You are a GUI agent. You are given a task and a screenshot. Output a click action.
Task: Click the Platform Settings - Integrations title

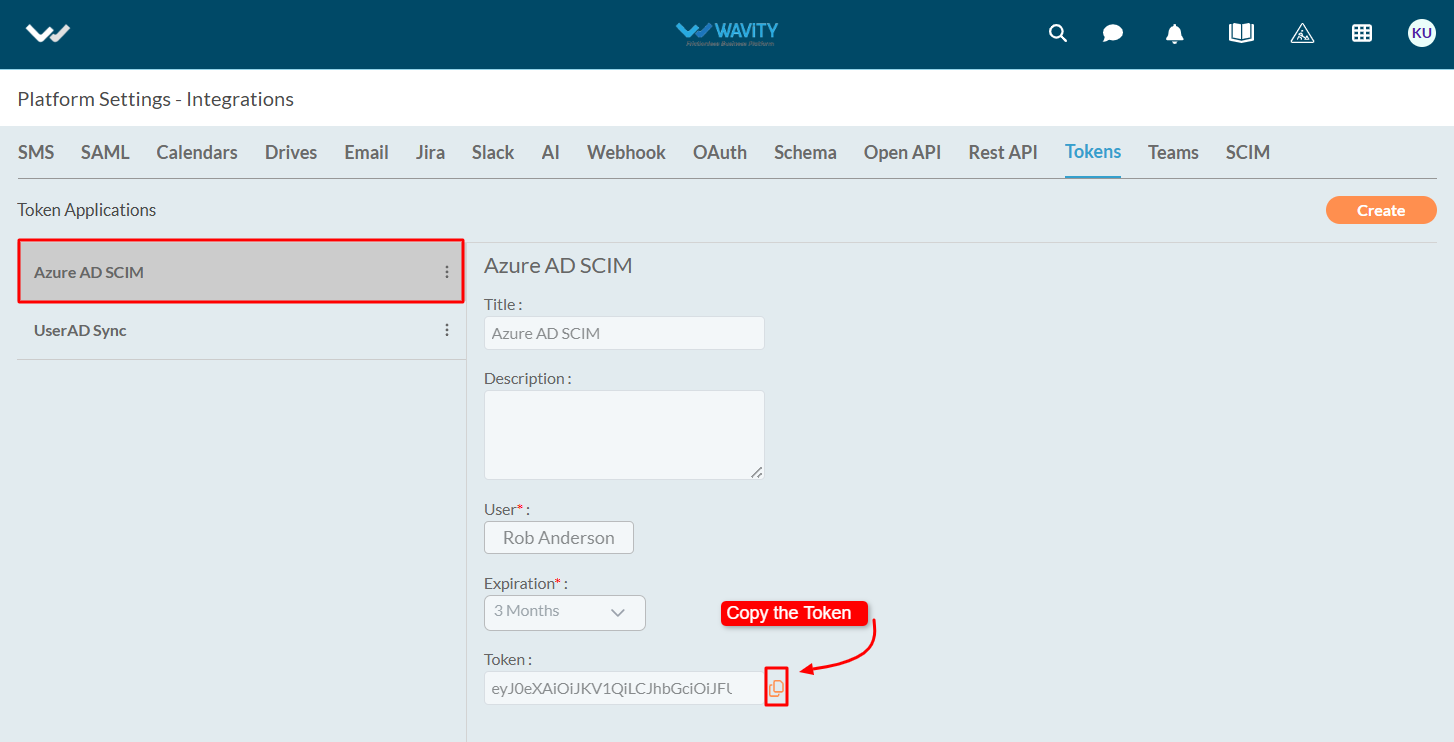(x=156, y=99)
